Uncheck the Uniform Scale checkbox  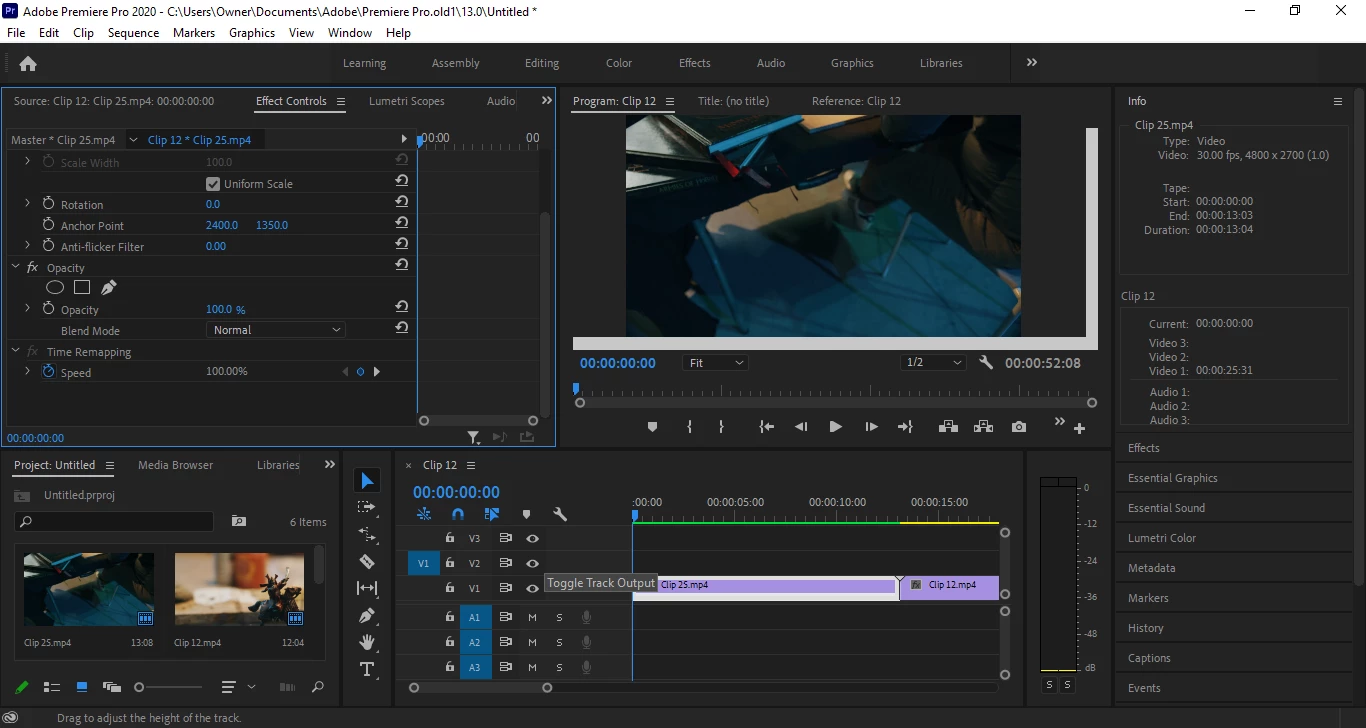213,184
